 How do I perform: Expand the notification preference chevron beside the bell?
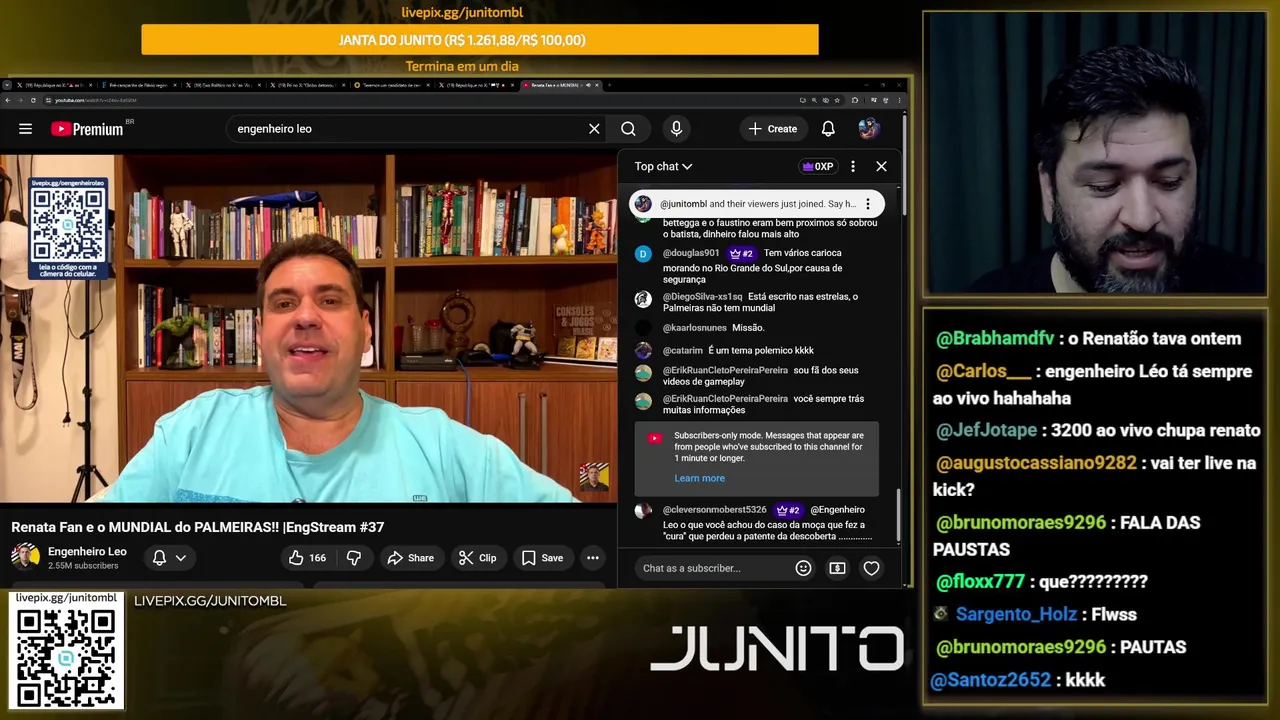pyautogui.click(x=181, y=558)
